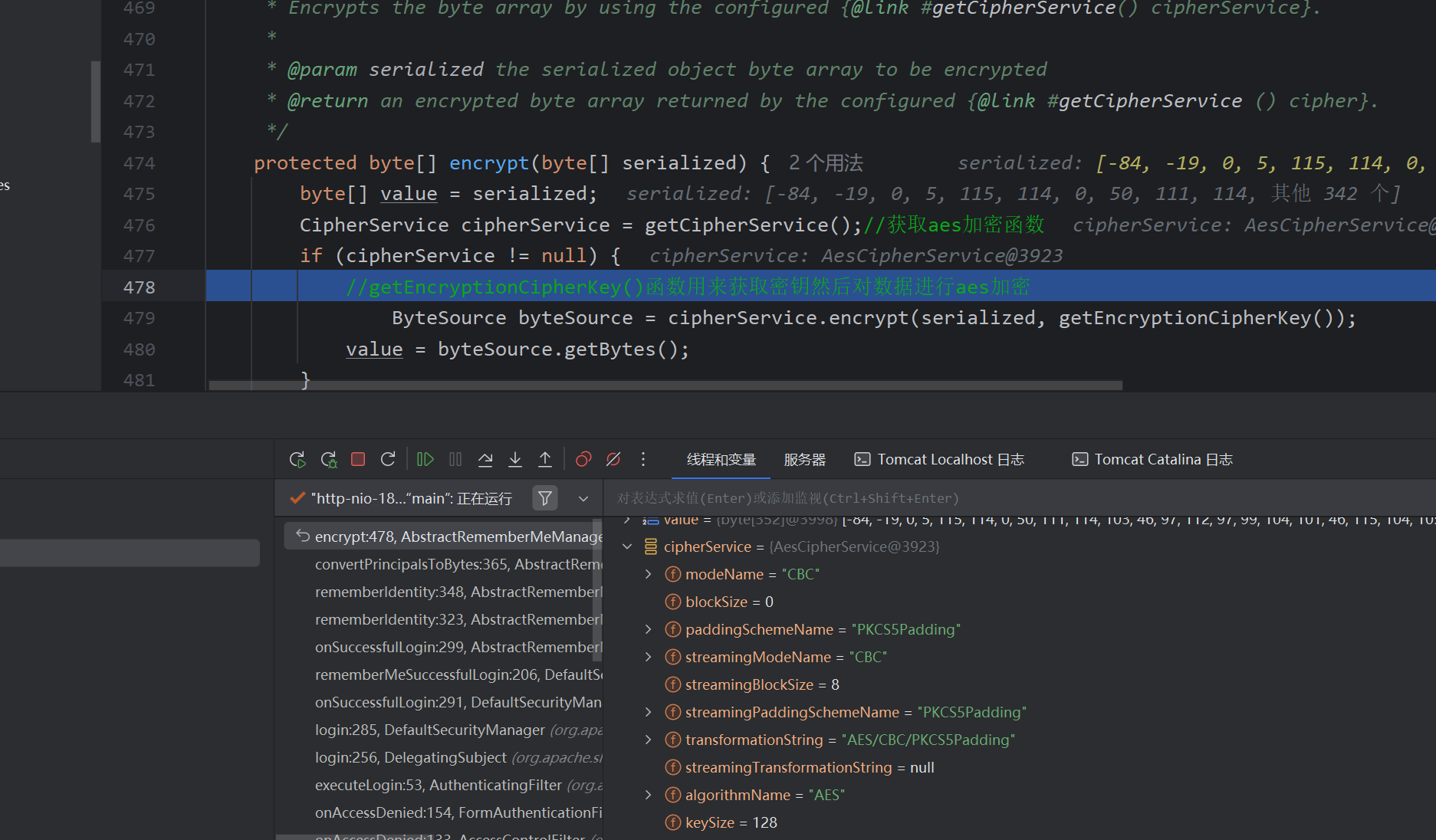This screenshot has width=1436, height=840.
Task: Select the executeLogin:53 AuthenticatingFilter frame
Action: [443, 785]
